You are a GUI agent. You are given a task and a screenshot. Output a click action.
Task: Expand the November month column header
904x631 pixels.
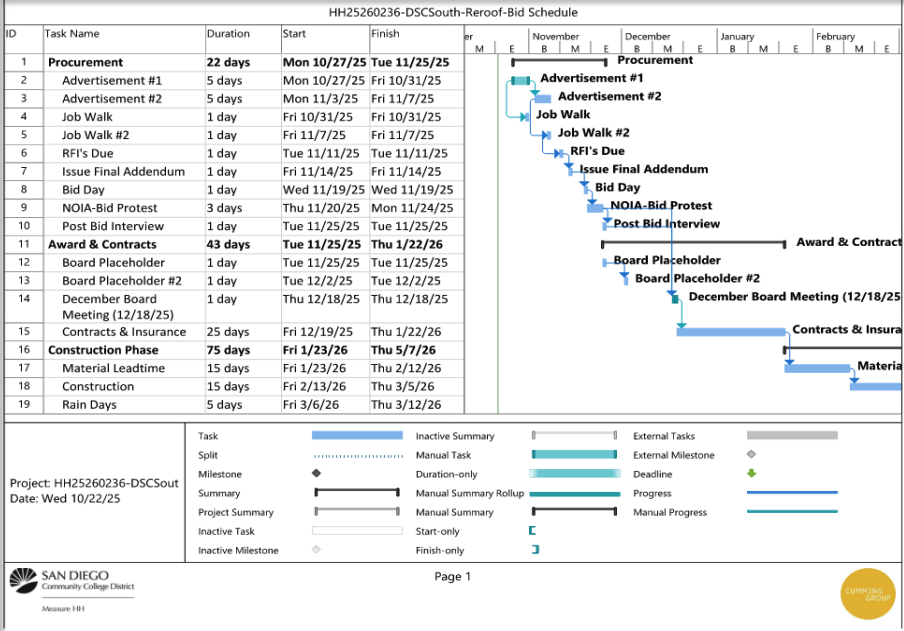(556, 35)
